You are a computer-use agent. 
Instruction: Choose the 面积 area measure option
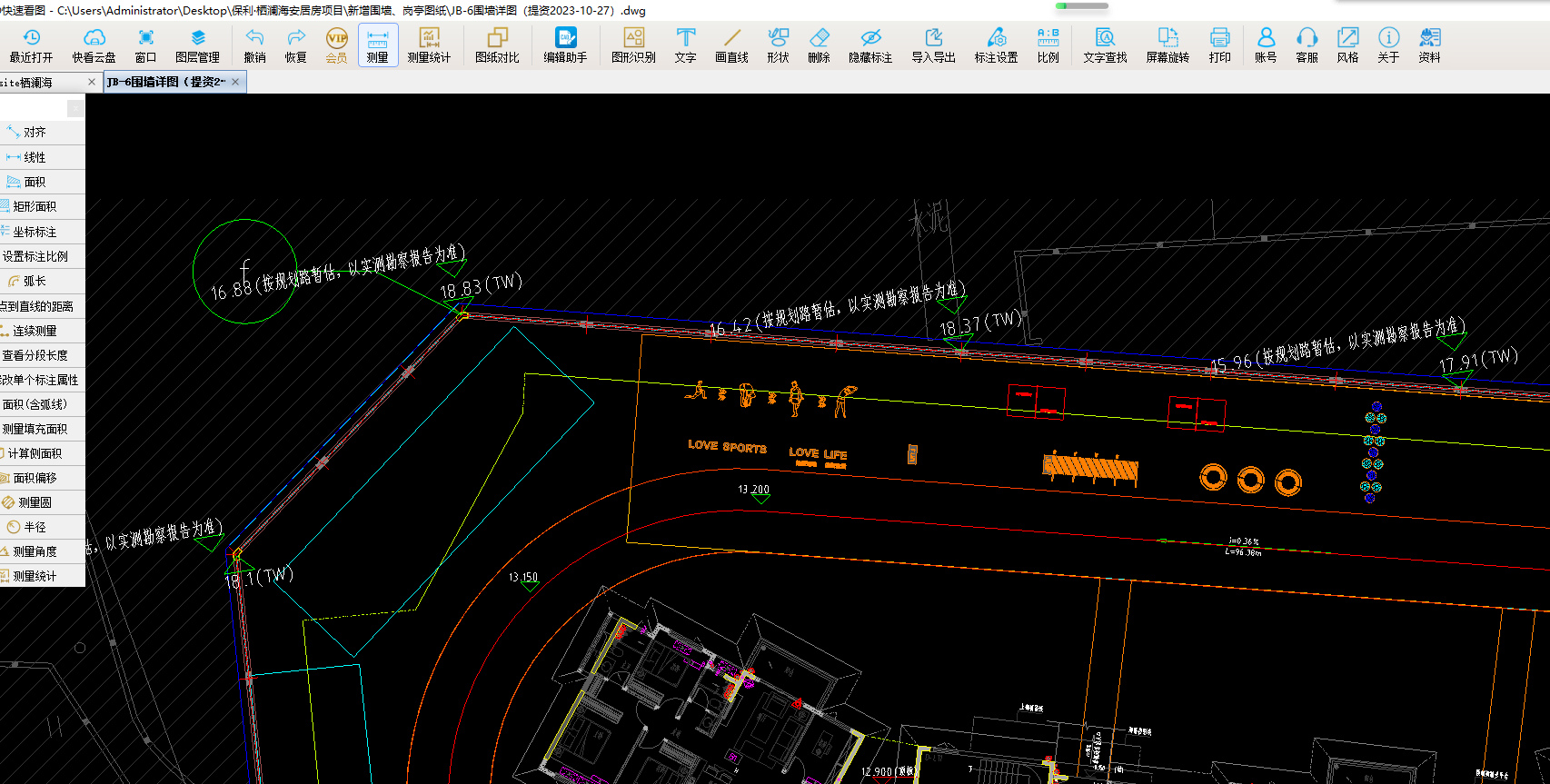pyautogui.click(x=43, y=182)
